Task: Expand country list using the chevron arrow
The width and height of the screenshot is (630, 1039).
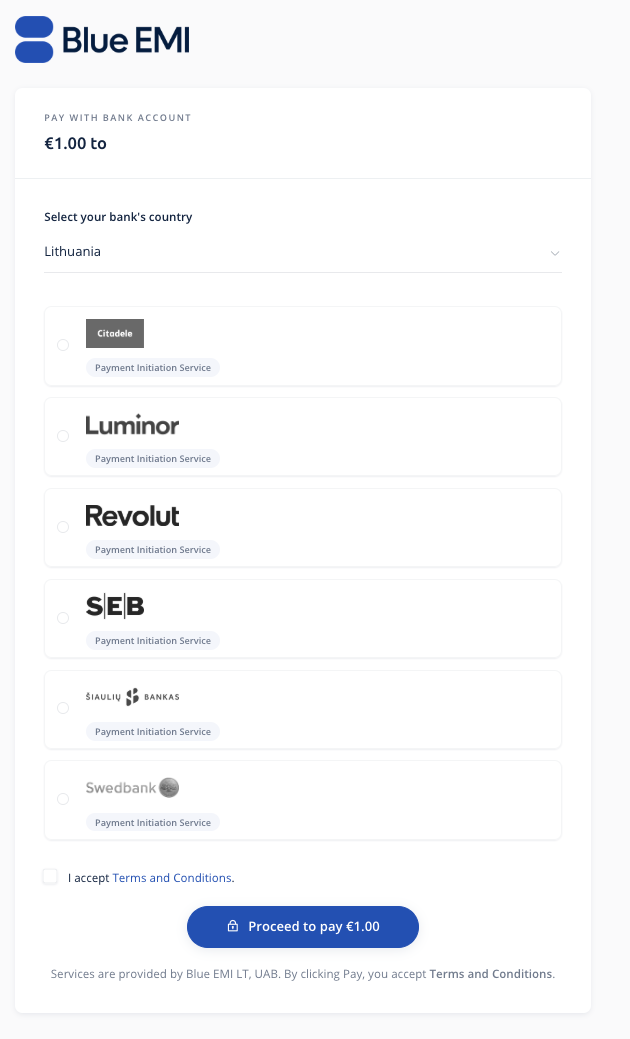Action: pos(555,253)
